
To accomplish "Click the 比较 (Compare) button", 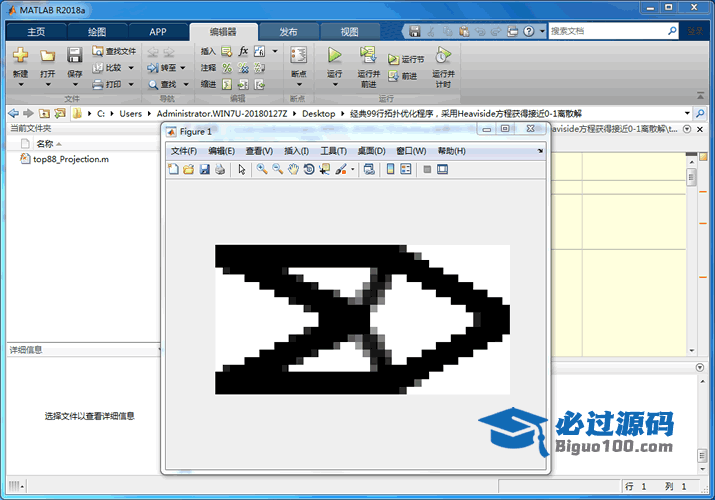I will pos(112,68).
